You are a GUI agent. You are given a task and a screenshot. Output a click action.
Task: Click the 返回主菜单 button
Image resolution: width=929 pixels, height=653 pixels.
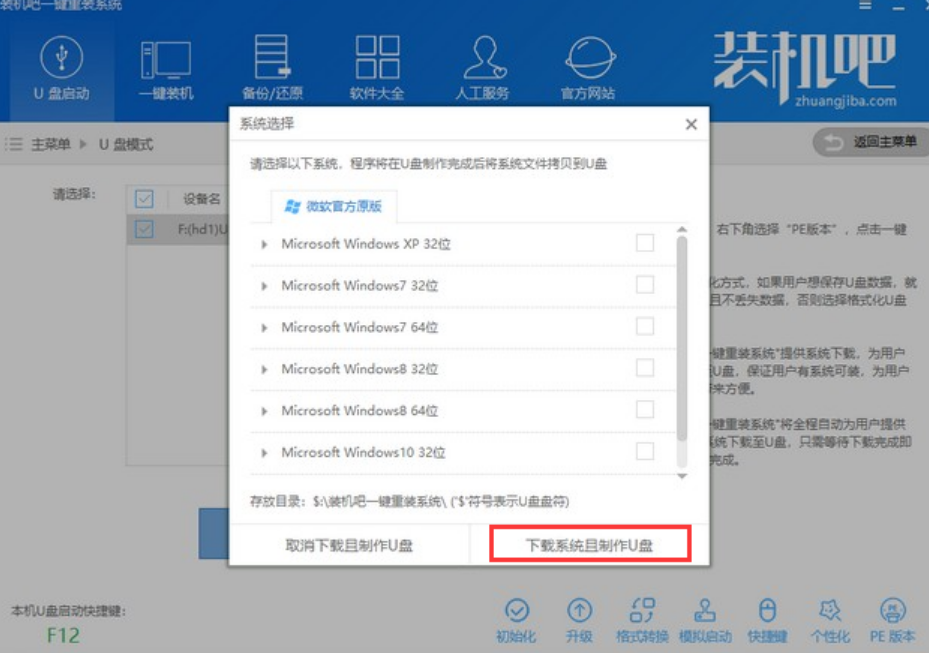click(x=871, y=142)
